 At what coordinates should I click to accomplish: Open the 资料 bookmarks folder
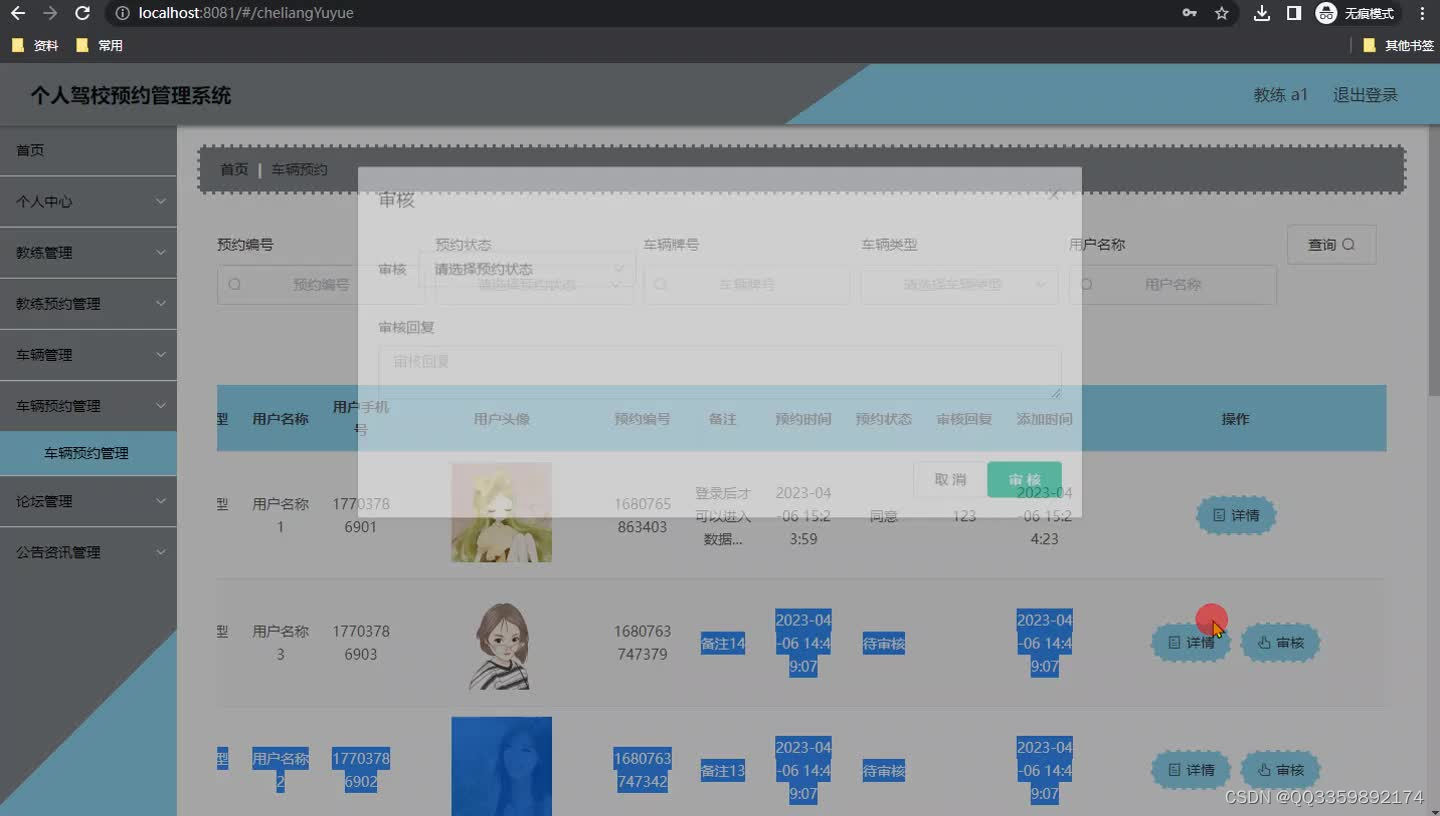click(x=35, y=45)
